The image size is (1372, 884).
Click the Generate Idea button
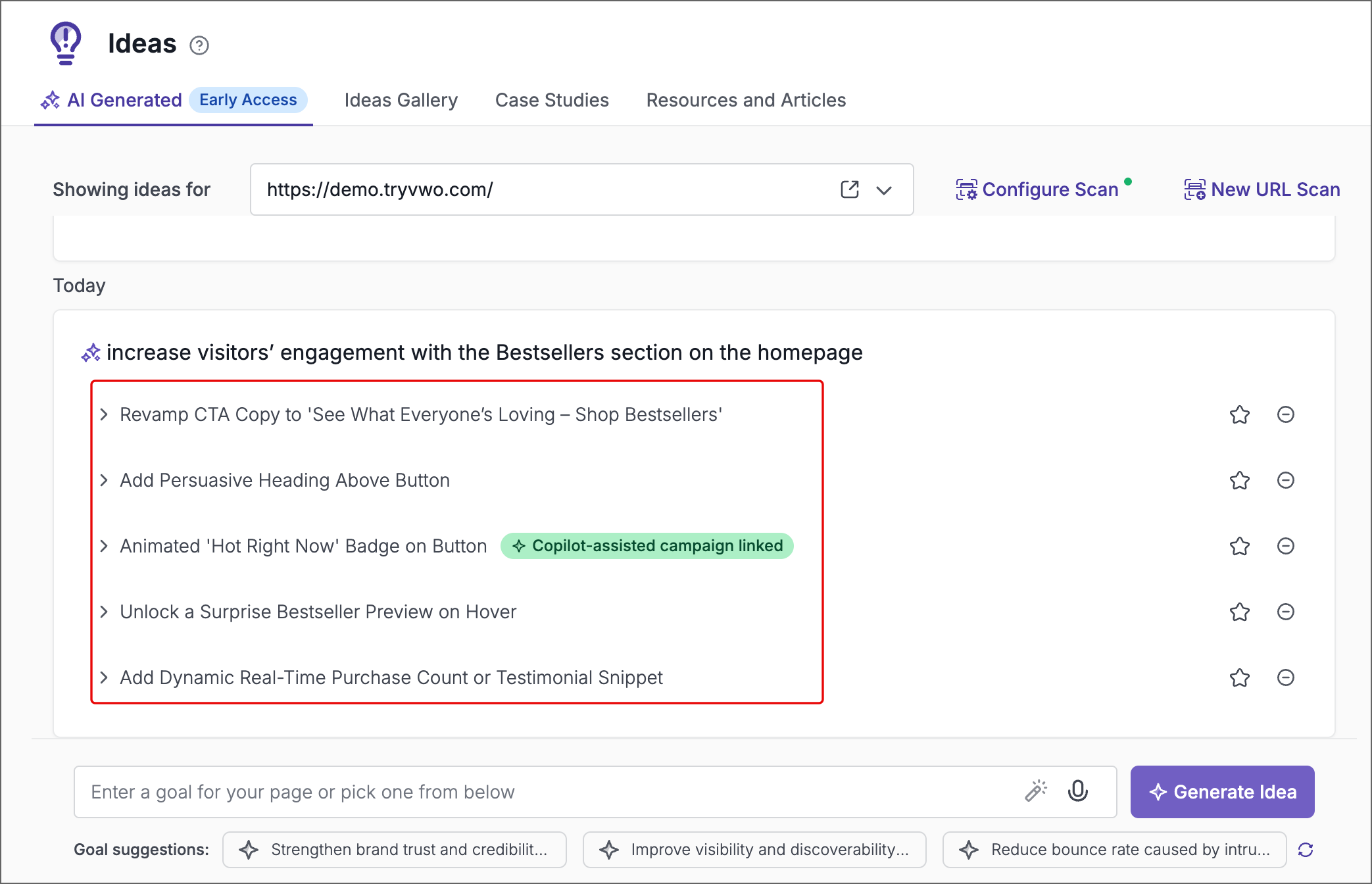pyautogui.click(x=1223, y=792)
